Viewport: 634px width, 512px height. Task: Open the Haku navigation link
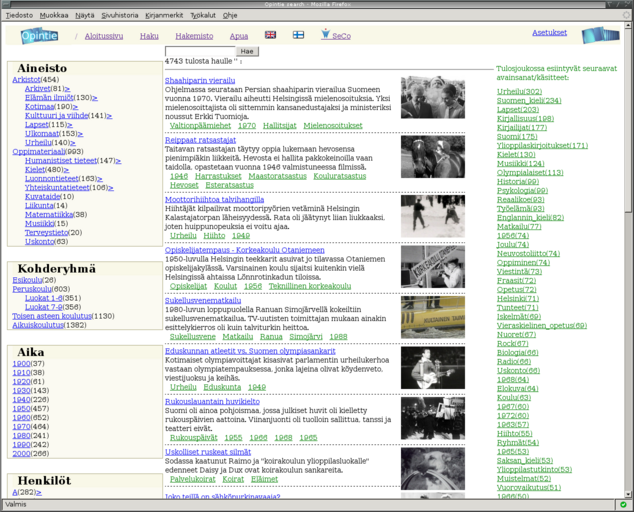(x=149, y=36)
